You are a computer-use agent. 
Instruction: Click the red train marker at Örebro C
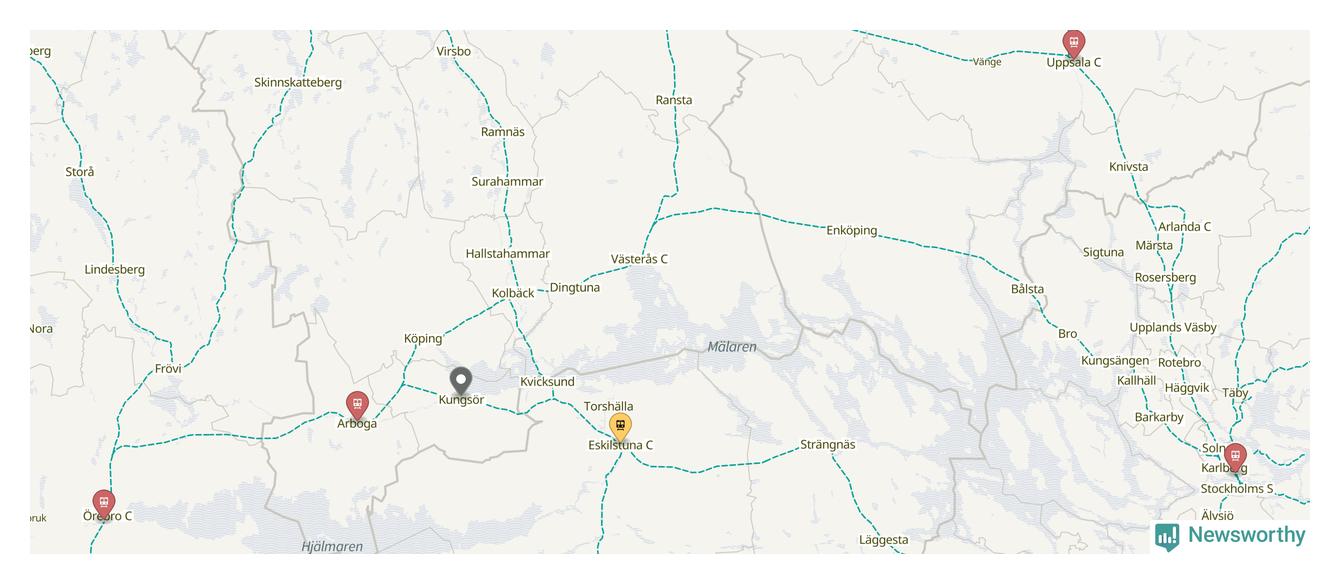tap(103, 505)
